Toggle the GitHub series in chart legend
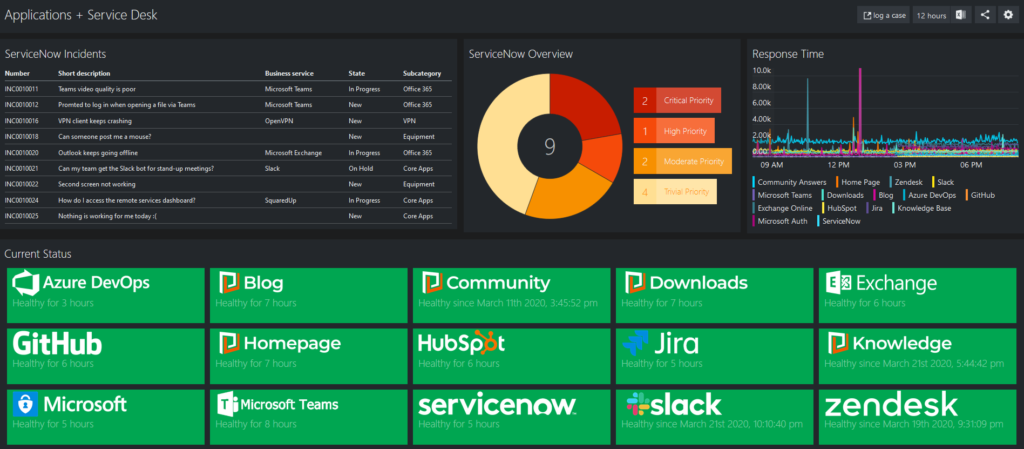This screenshot has height=449, width=1024. 980,194
